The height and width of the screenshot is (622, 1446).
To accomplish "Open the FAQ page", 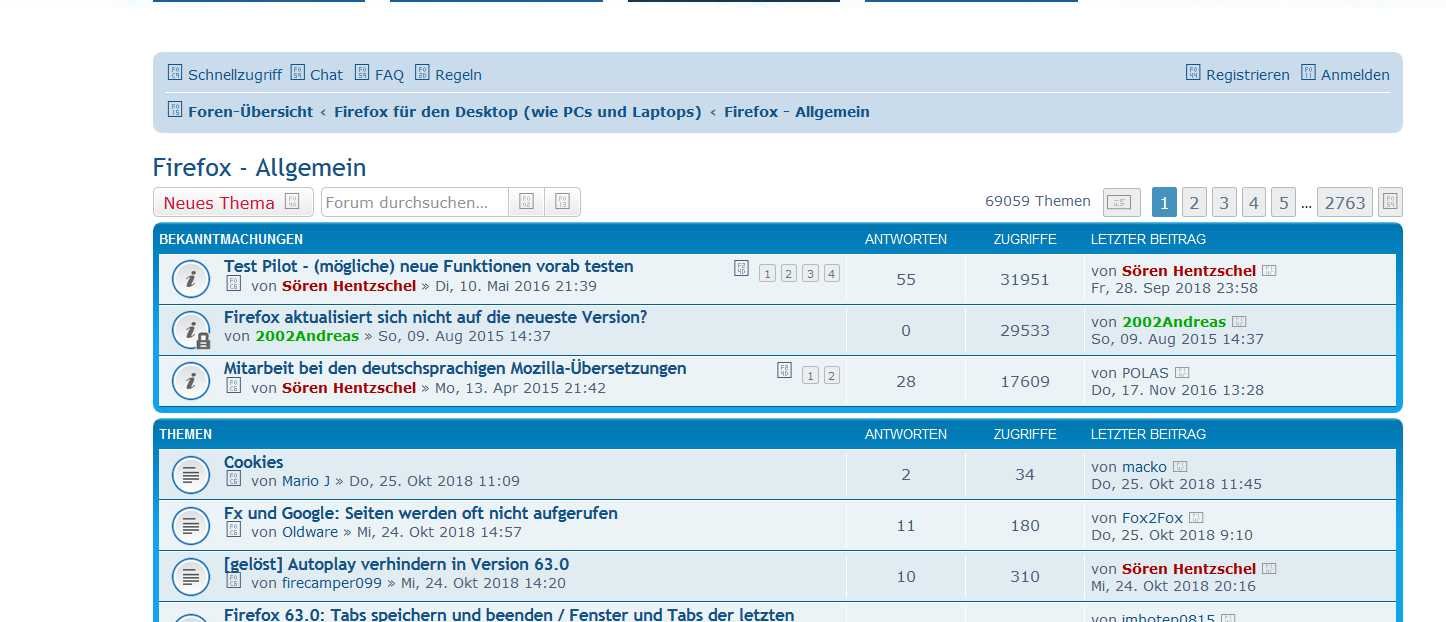I will [x=379, y=74].
